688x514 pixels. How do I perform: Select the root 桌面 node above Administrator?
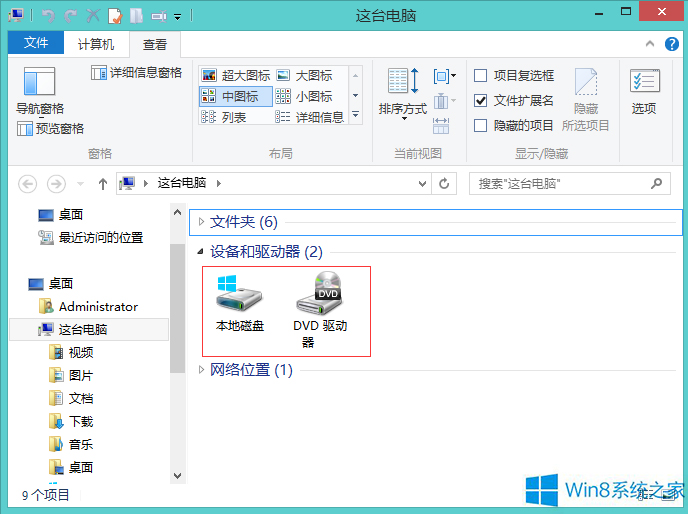coord(50,284)
